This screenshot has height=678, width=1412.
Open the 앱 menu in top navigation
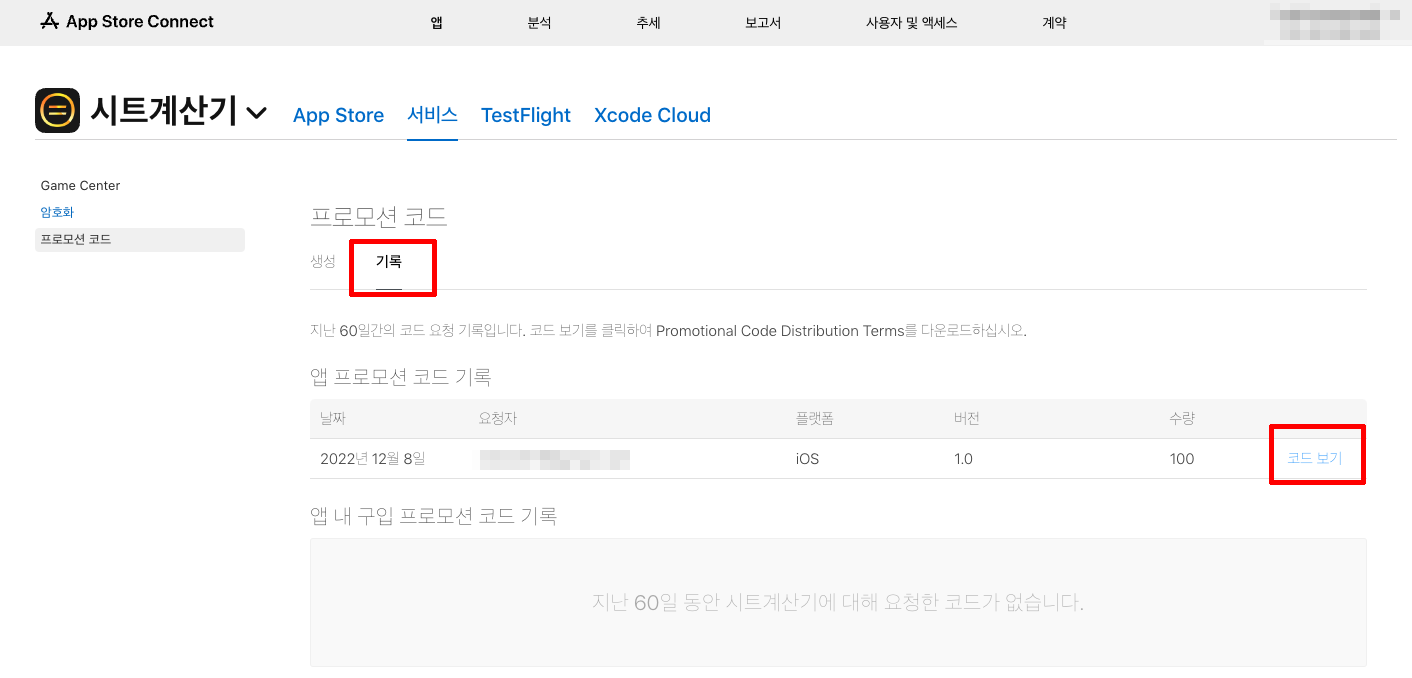point(437,22)
